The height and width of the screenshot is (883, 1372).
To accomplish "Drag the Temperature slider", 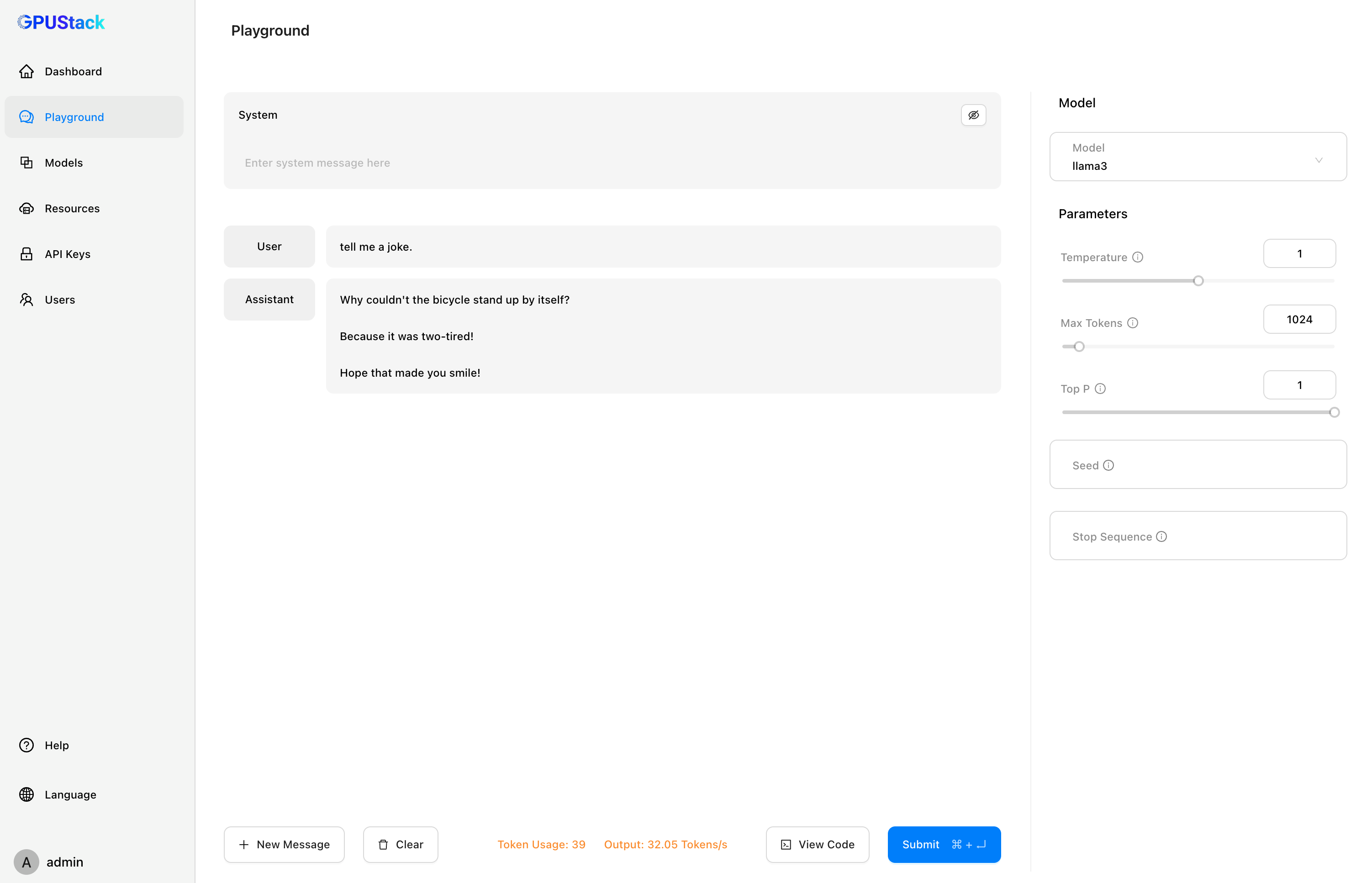I will pos(1198,280).
